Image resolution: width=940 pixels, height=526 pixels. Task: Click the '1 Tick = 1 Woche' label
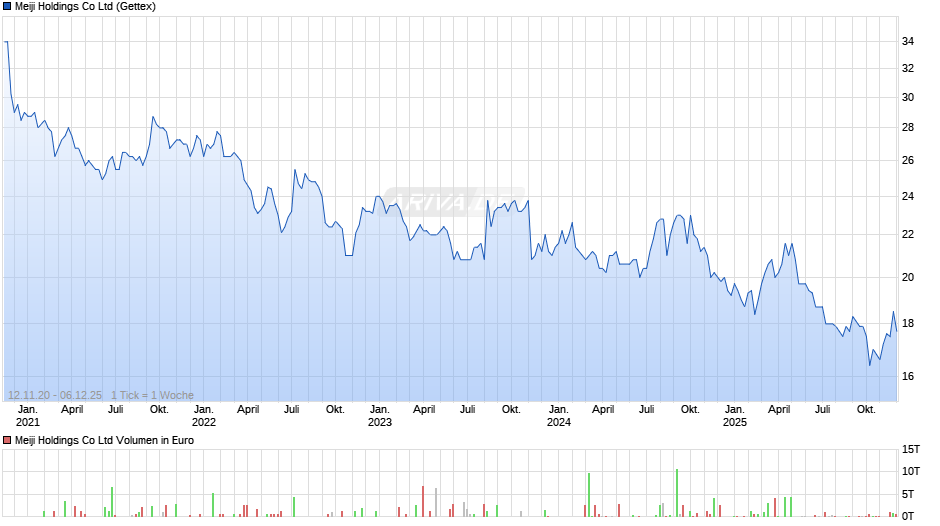(x=152, y=395)
